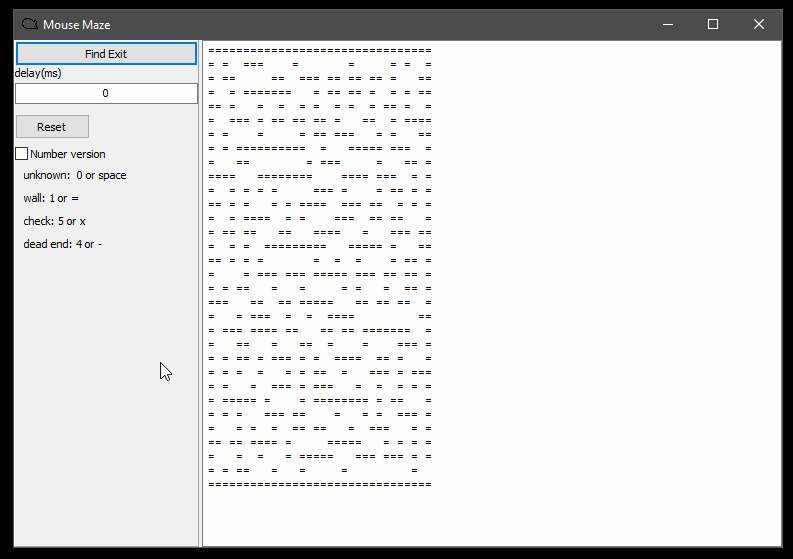Click the Find Exit button
This screenshot has width=793, height=559.
pyautogui.click(x=106, y=54)
